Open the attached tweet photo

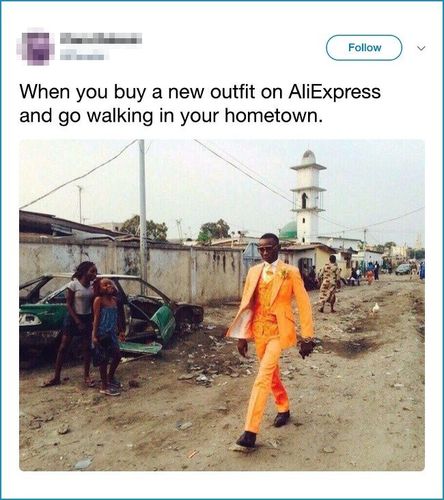click(x=222, y=305)
